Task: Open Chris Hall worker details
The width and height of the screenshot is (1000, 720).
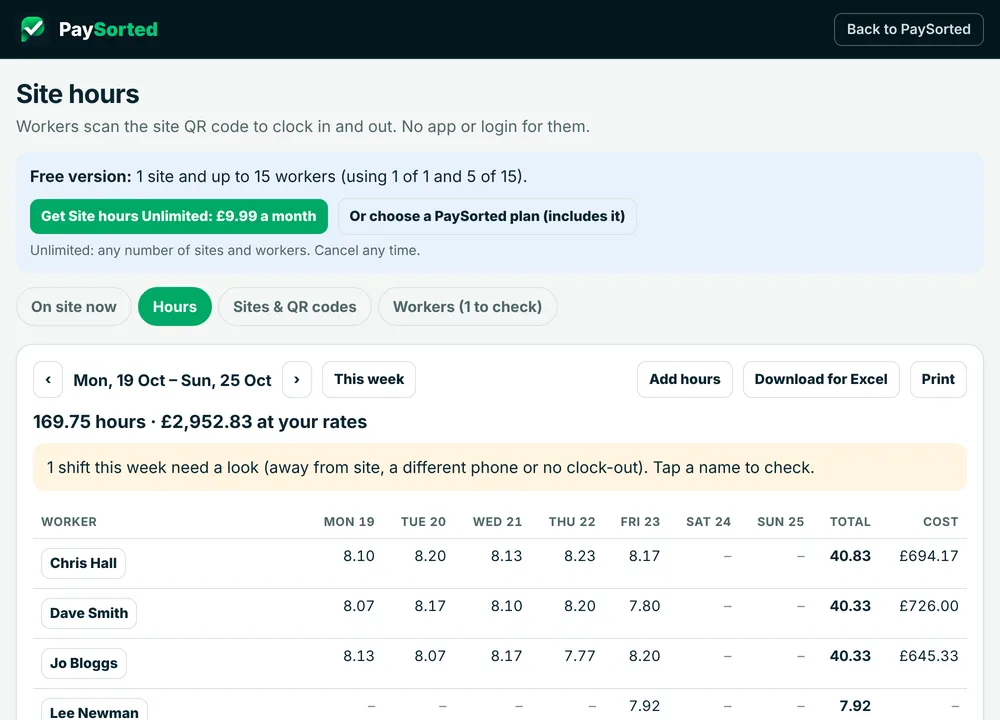Action: pyautogui.click(x=84, y=563)
